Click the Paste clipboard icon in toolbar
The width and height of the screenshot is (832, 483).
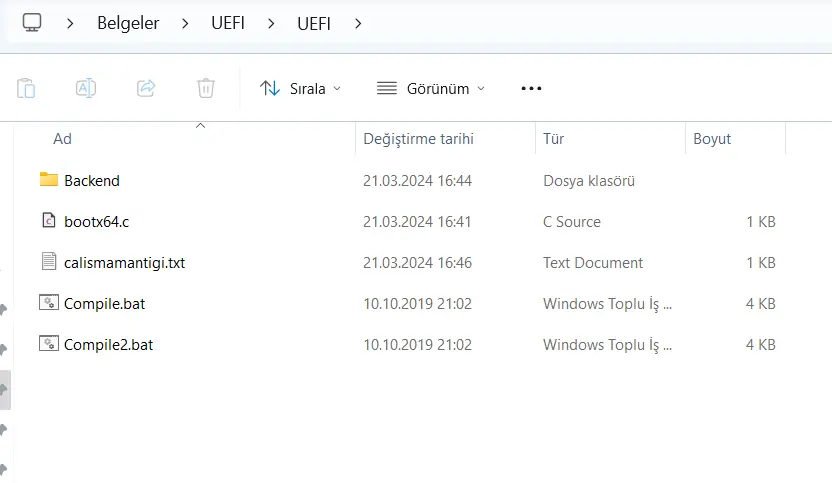pyautogui.click(x=26, y=88)
